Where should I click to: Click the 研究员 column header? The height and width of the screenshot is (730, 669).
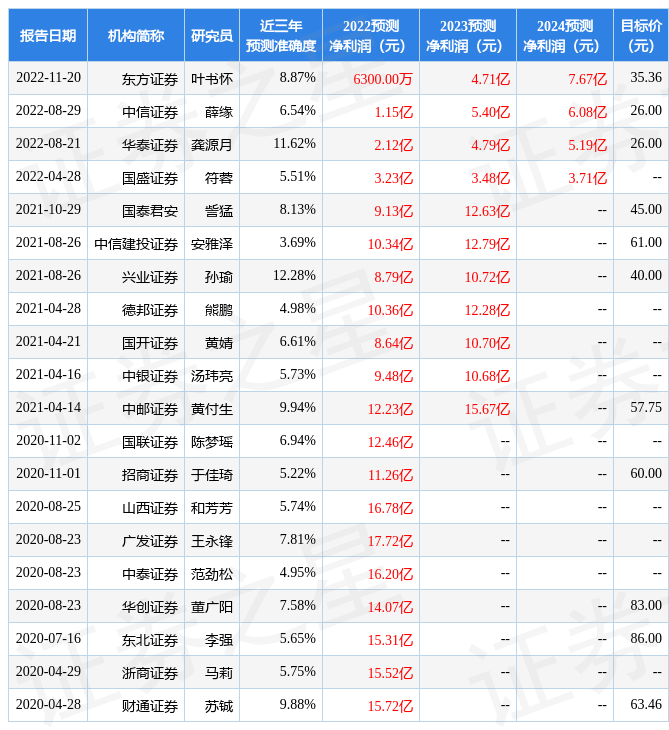(212, 35)
